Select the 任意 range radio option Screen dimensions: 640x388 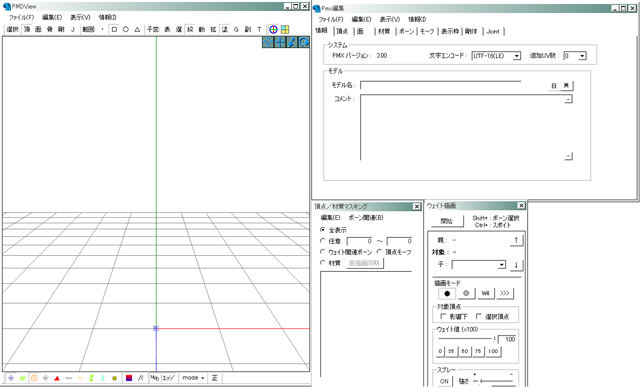pos(323,241)
